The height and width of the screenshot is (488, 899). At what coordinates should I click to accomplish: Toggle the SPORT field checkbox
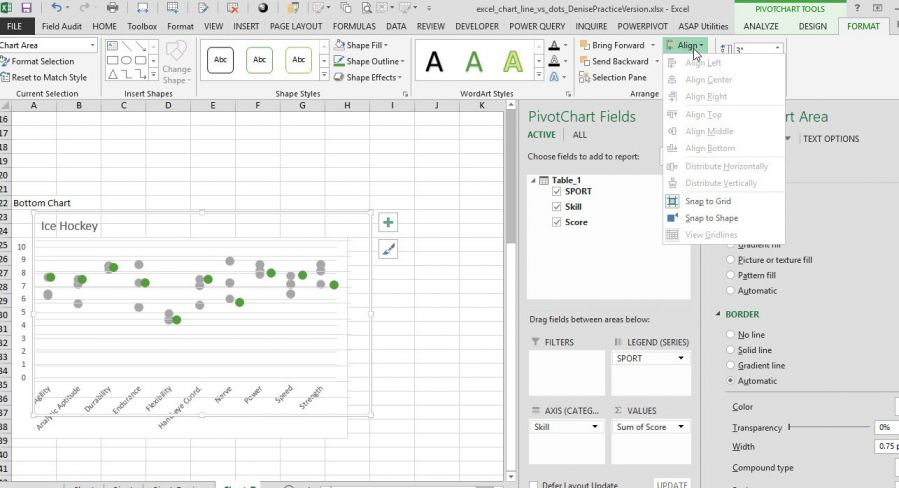tap(556, 192)
